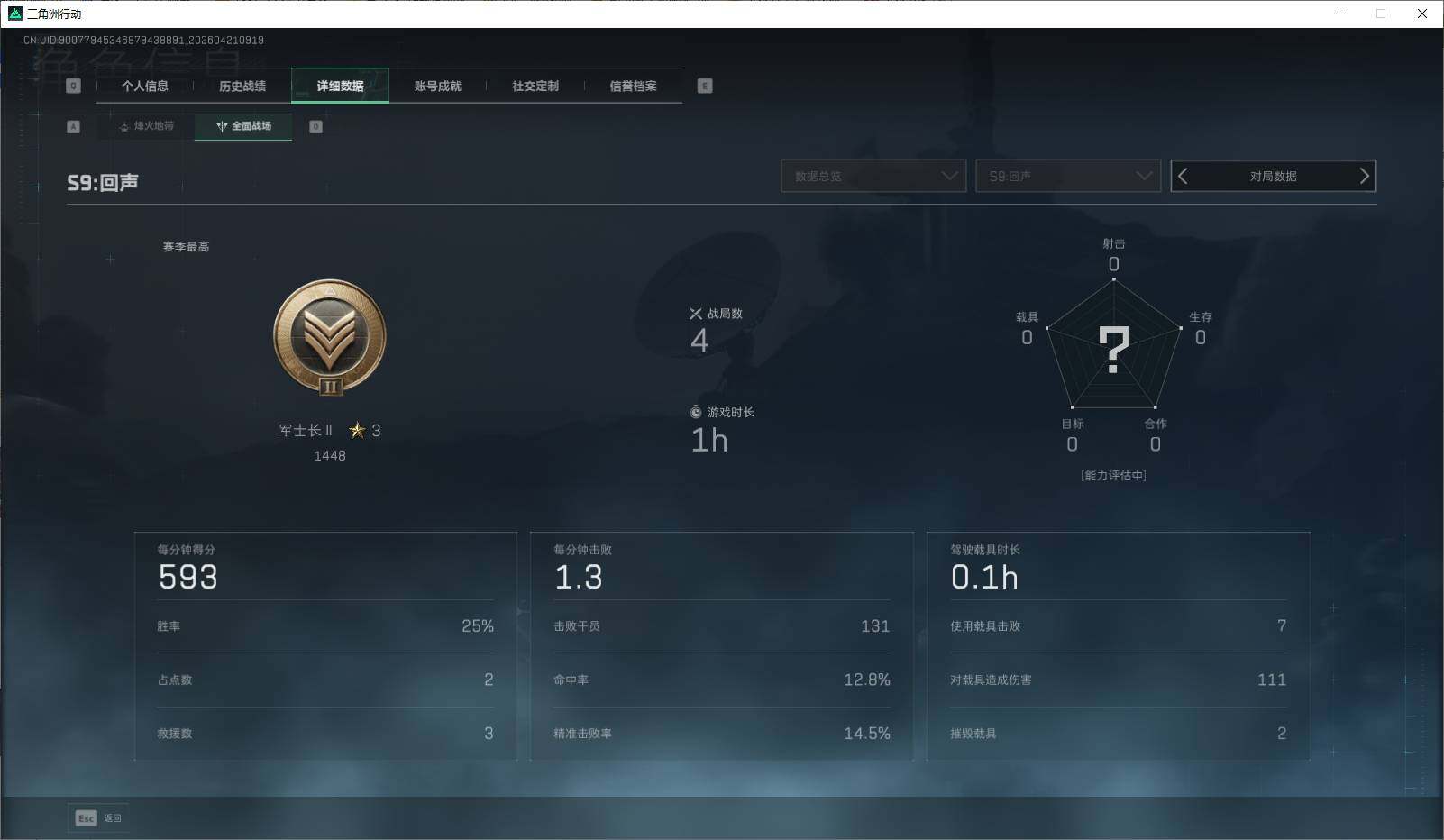1444x840 pixels.
Task: Expand the 数据总览 dropdown
Action: 873,176
